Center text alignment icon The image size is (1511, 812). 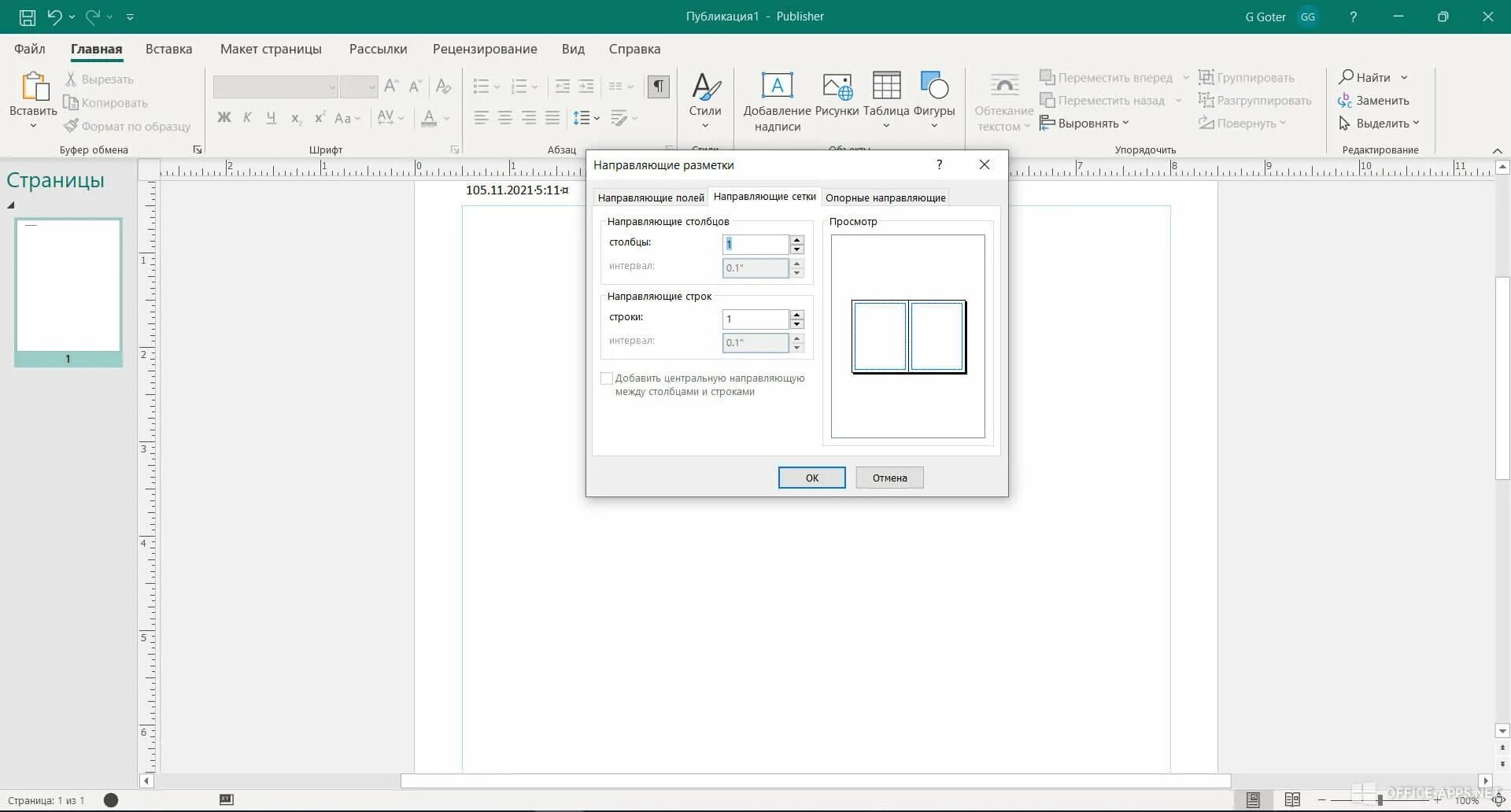tap(505, 118)
